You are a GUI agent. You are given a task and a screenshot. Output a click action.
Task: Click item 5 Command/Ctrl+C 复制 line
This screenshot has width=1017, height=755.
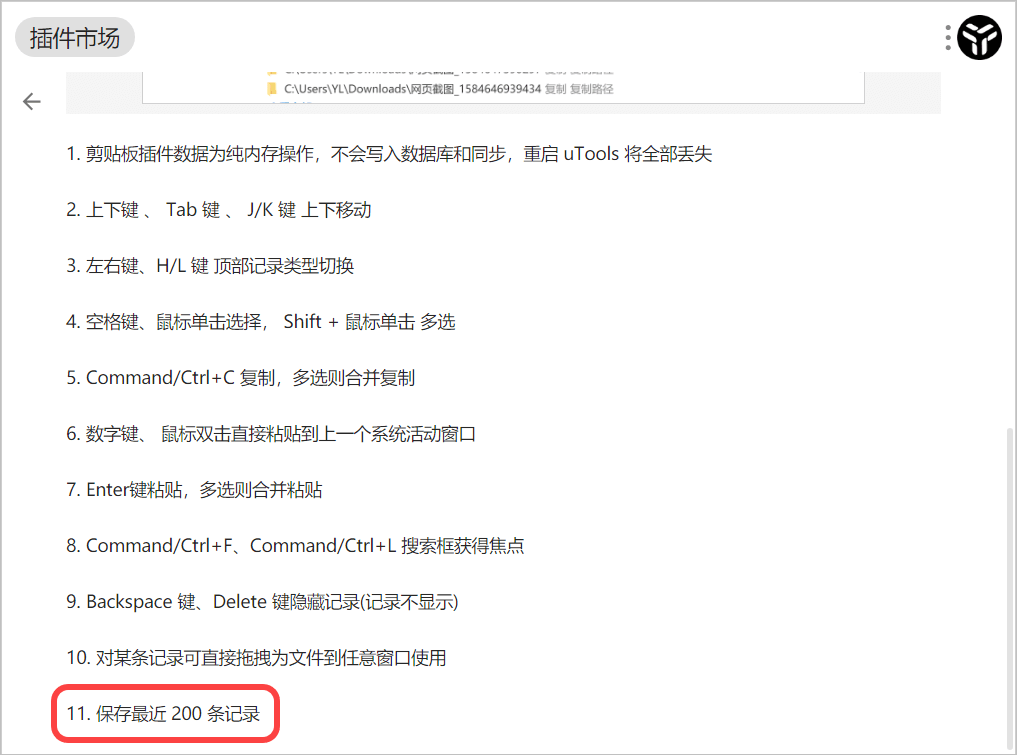[241, 378]
